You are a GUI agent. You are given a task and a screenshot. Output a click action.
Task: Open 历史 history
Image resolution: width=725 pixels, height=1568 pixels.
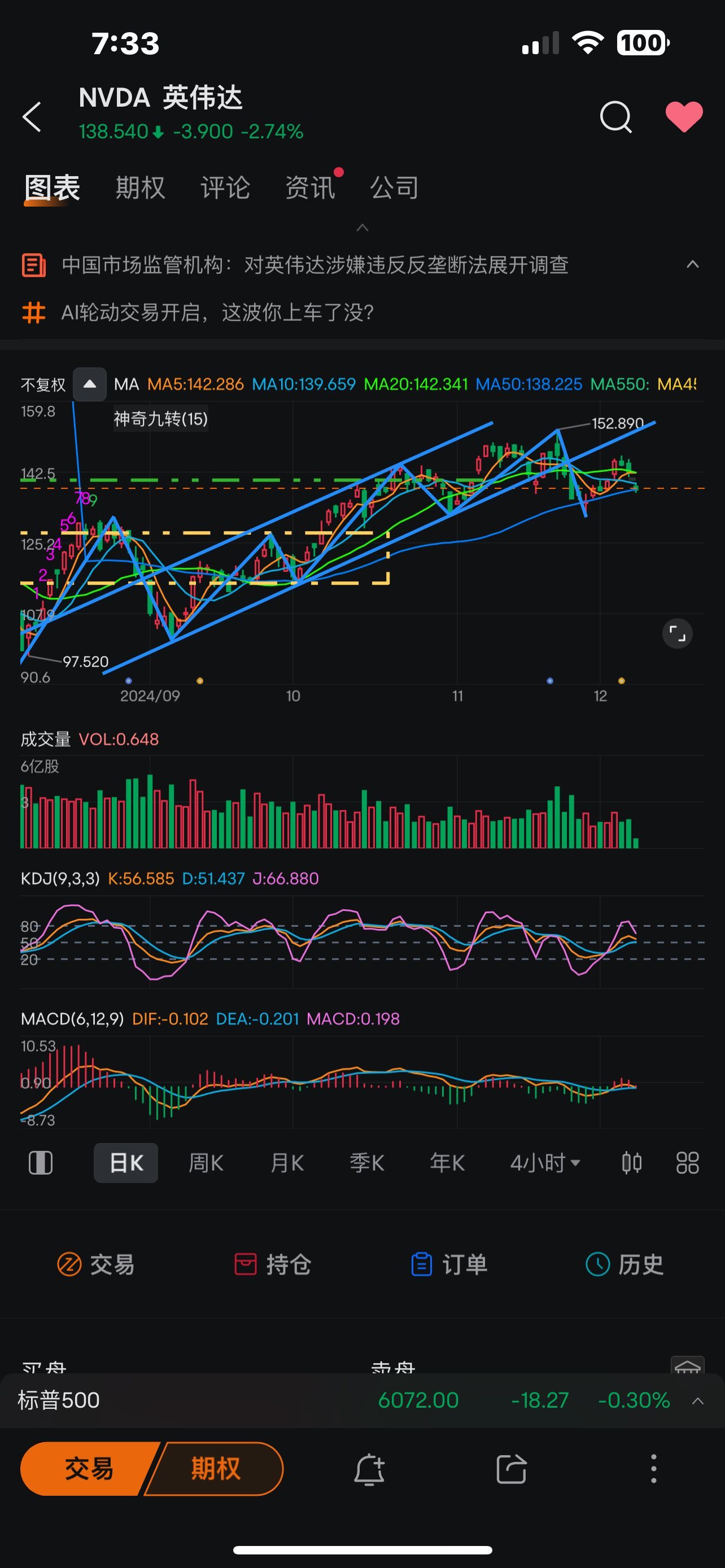coord(624,1264)
